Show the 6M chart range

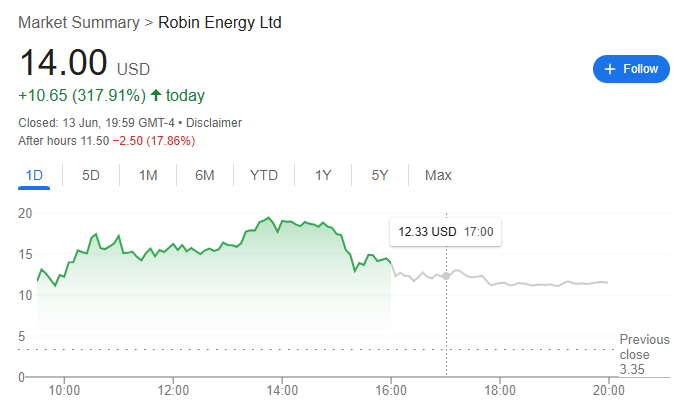205,175
